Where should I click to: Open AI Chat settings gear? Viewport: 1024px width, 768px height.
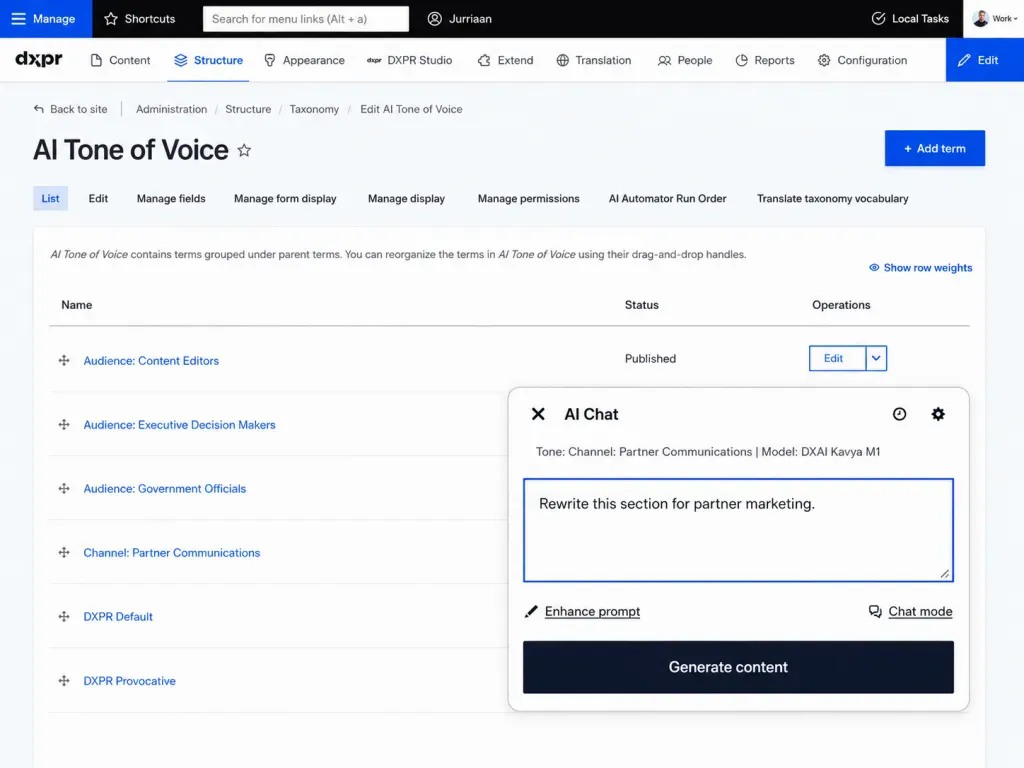[938, 414]
